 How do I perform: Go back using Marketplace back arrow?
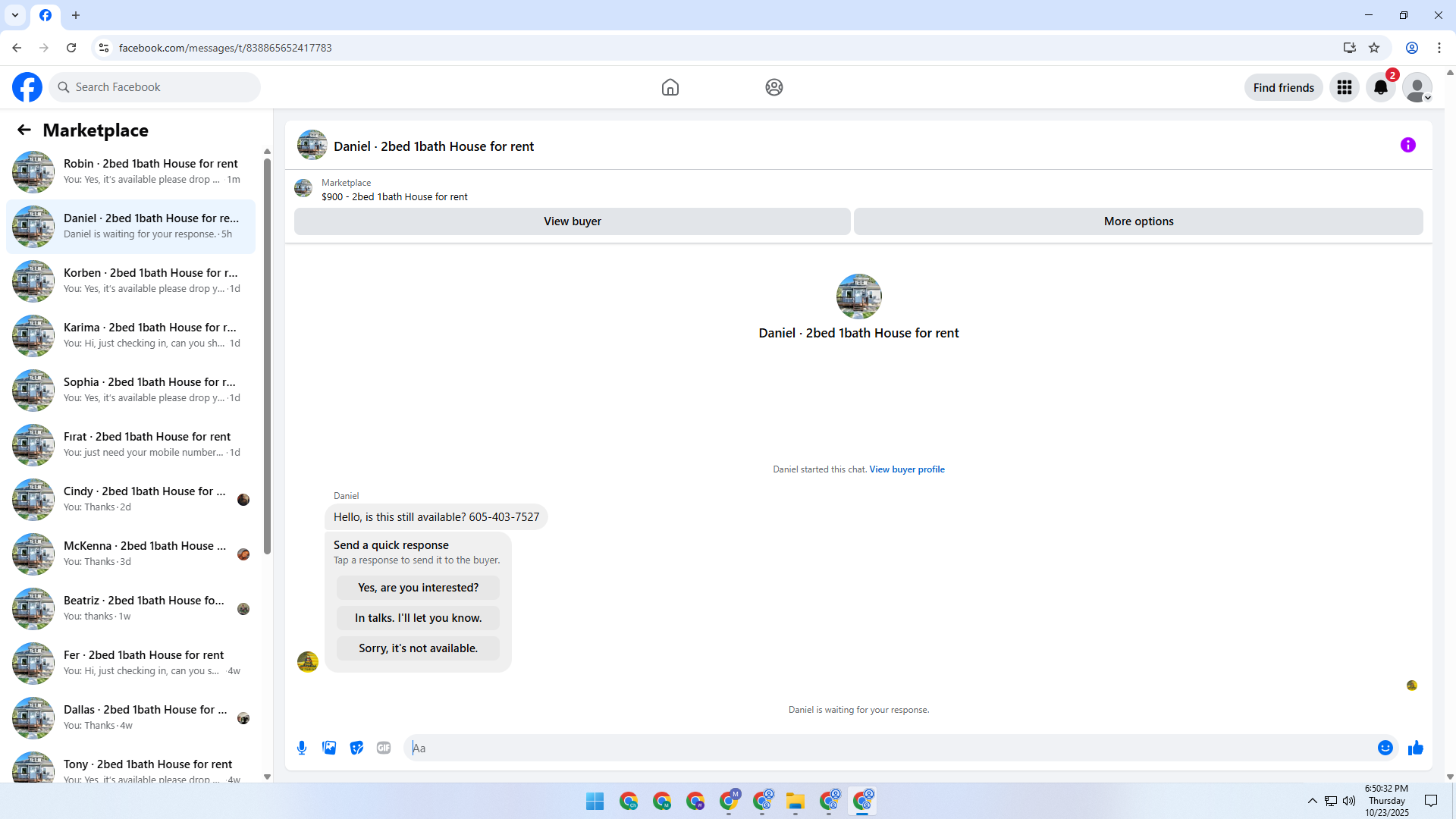point(24,130)
